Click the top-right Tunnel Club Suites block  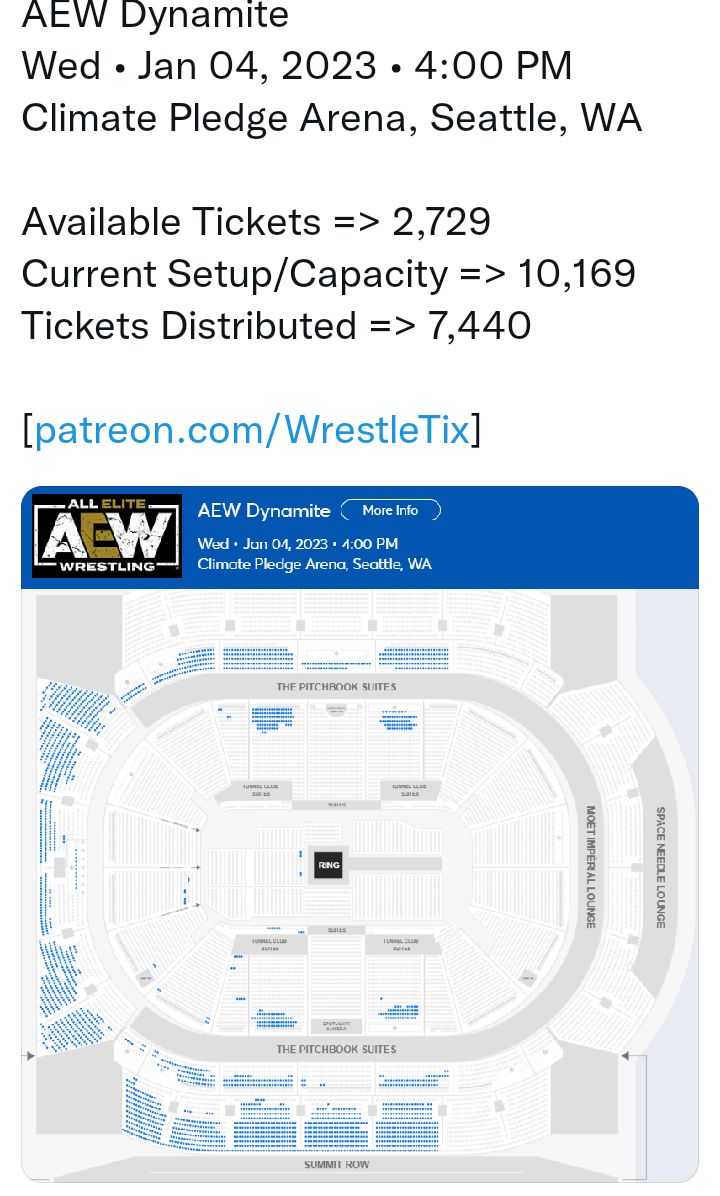coord(410,790)
